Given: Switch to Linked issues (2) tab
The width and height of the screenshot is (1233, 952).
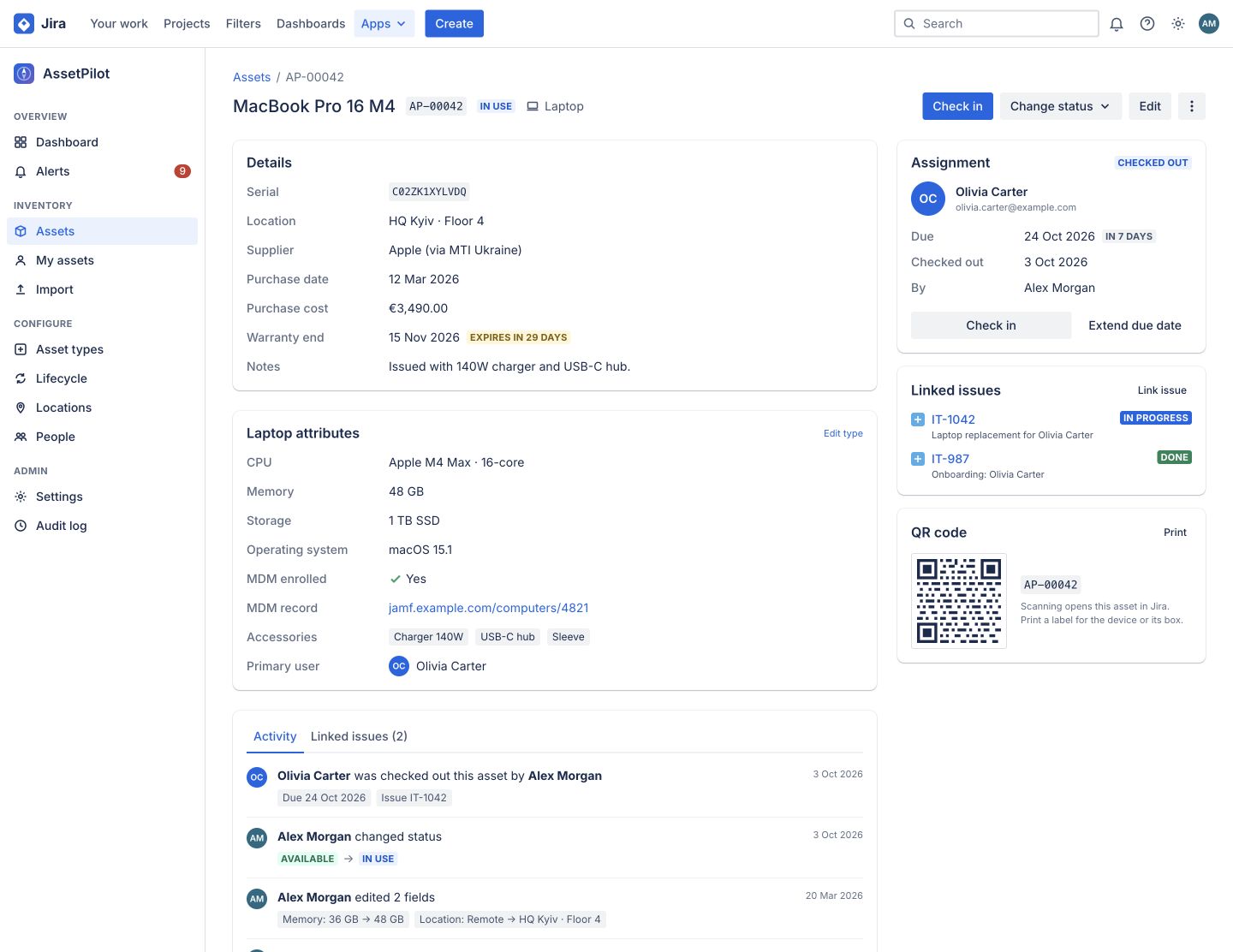Looking at the screenshot, I should (x=359, y=736).
